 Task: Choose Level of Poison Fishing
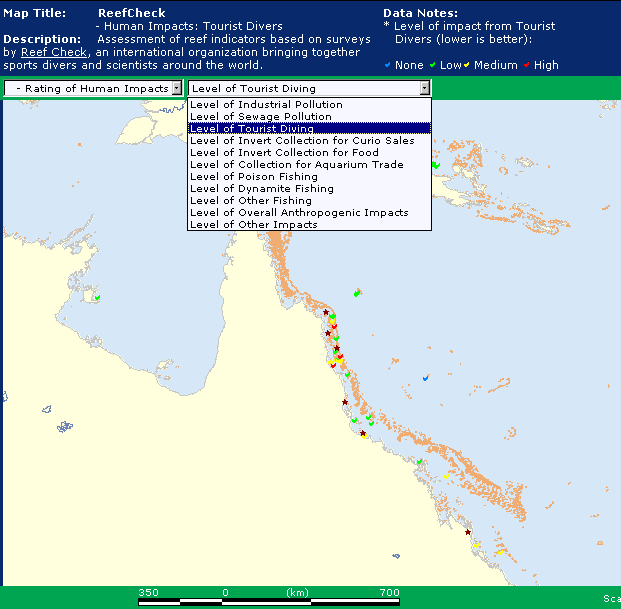pos(254,177)
